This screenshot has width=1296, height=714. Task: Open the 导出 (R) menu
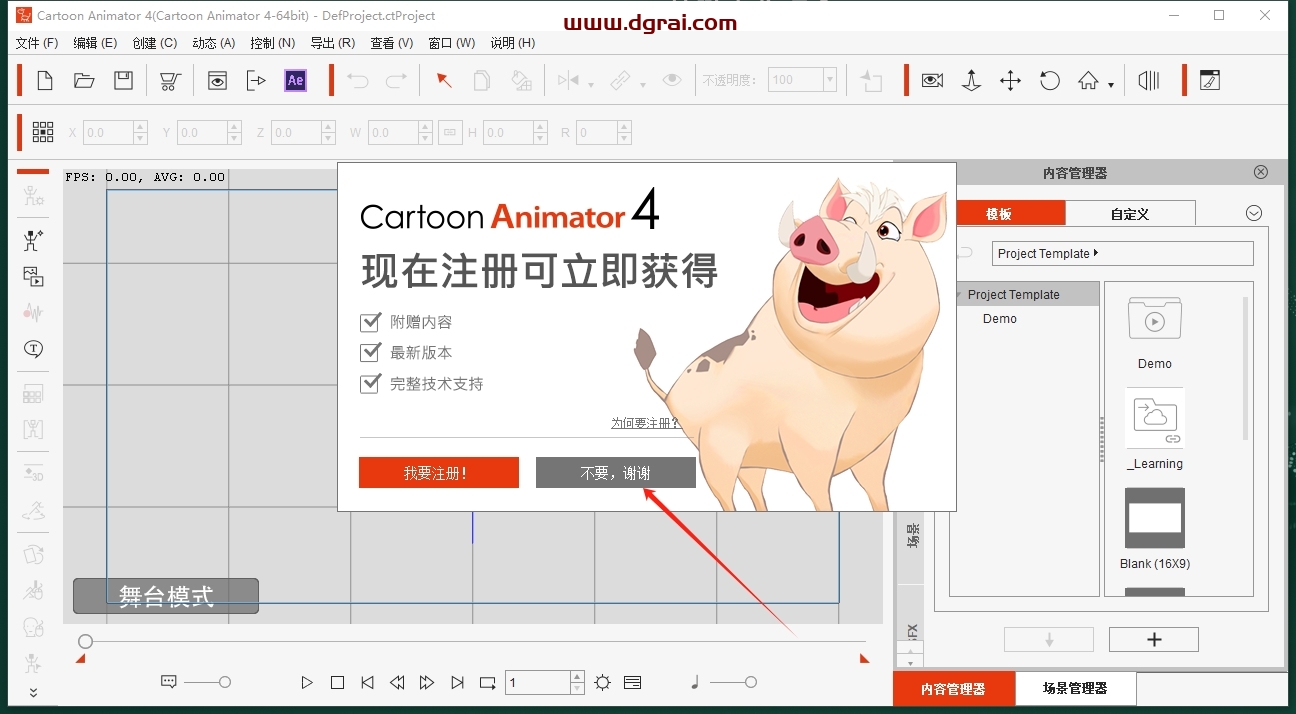[332, 43]
